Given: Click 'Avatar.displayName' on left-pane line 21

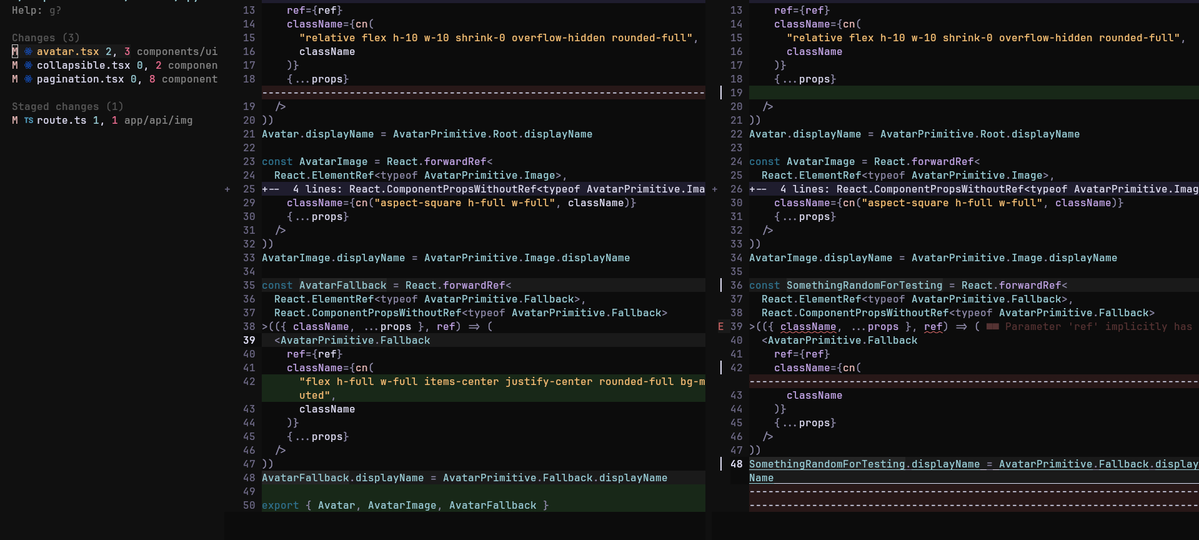Looking at the screenshot, I should 317,134.
